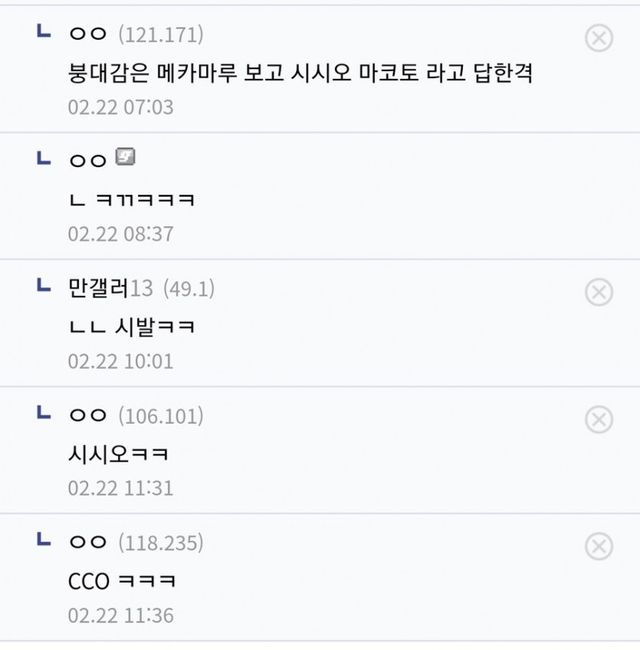This screenshot has height=650, width=640.
Task: Click the timestamp 02.22 08:37
Action: 120,234
